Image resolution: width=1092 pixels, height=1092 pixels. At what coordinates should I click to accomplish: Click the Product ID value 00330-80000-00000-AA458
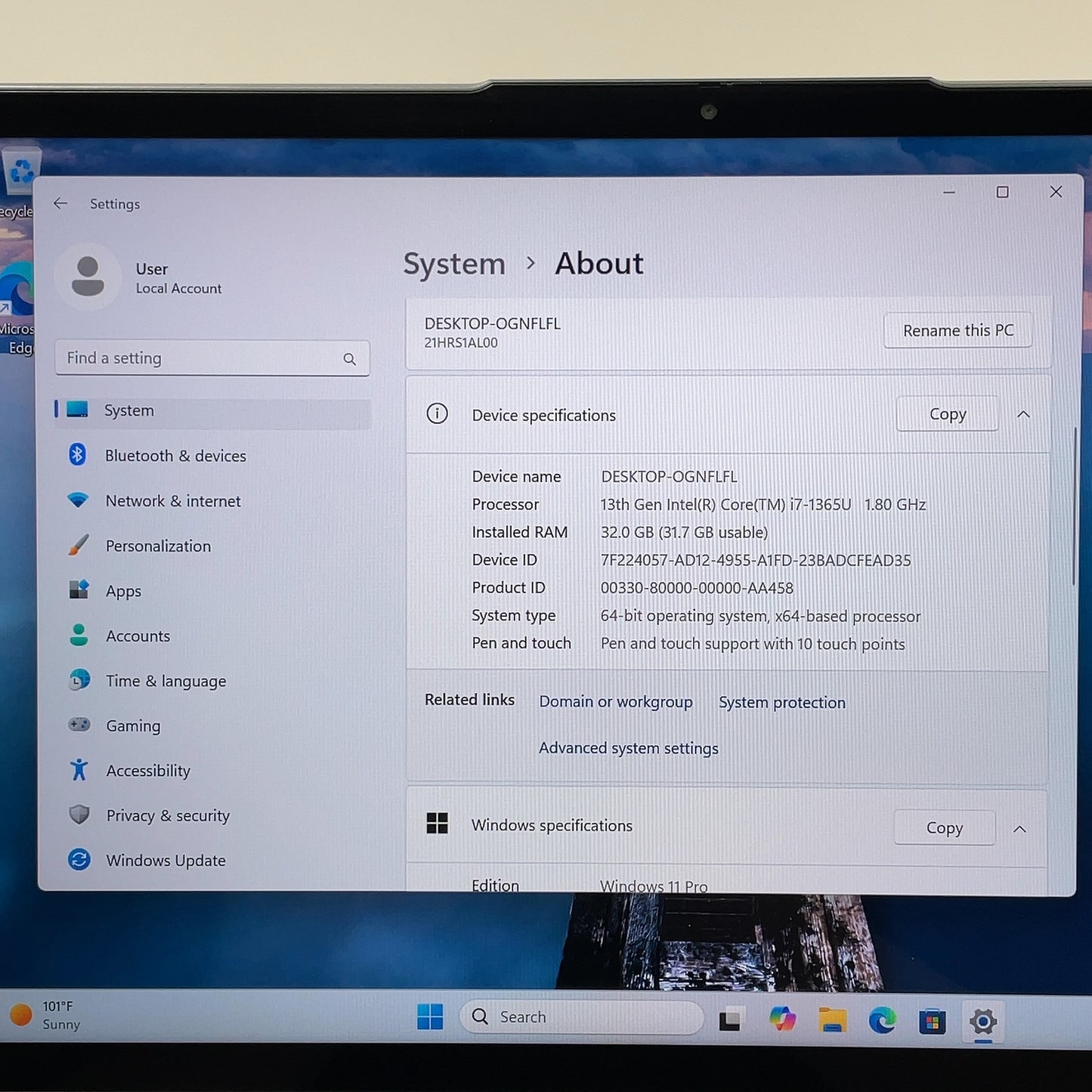tap(697, 588)
